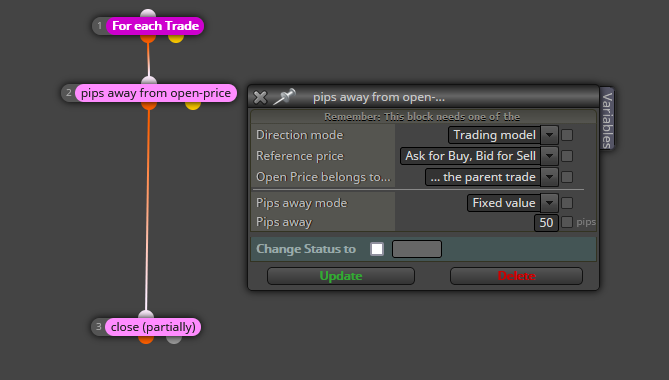The width and height of the screenshot is (669, 380).
Task: Click block number 1 badge
Action: coord(99,26)
